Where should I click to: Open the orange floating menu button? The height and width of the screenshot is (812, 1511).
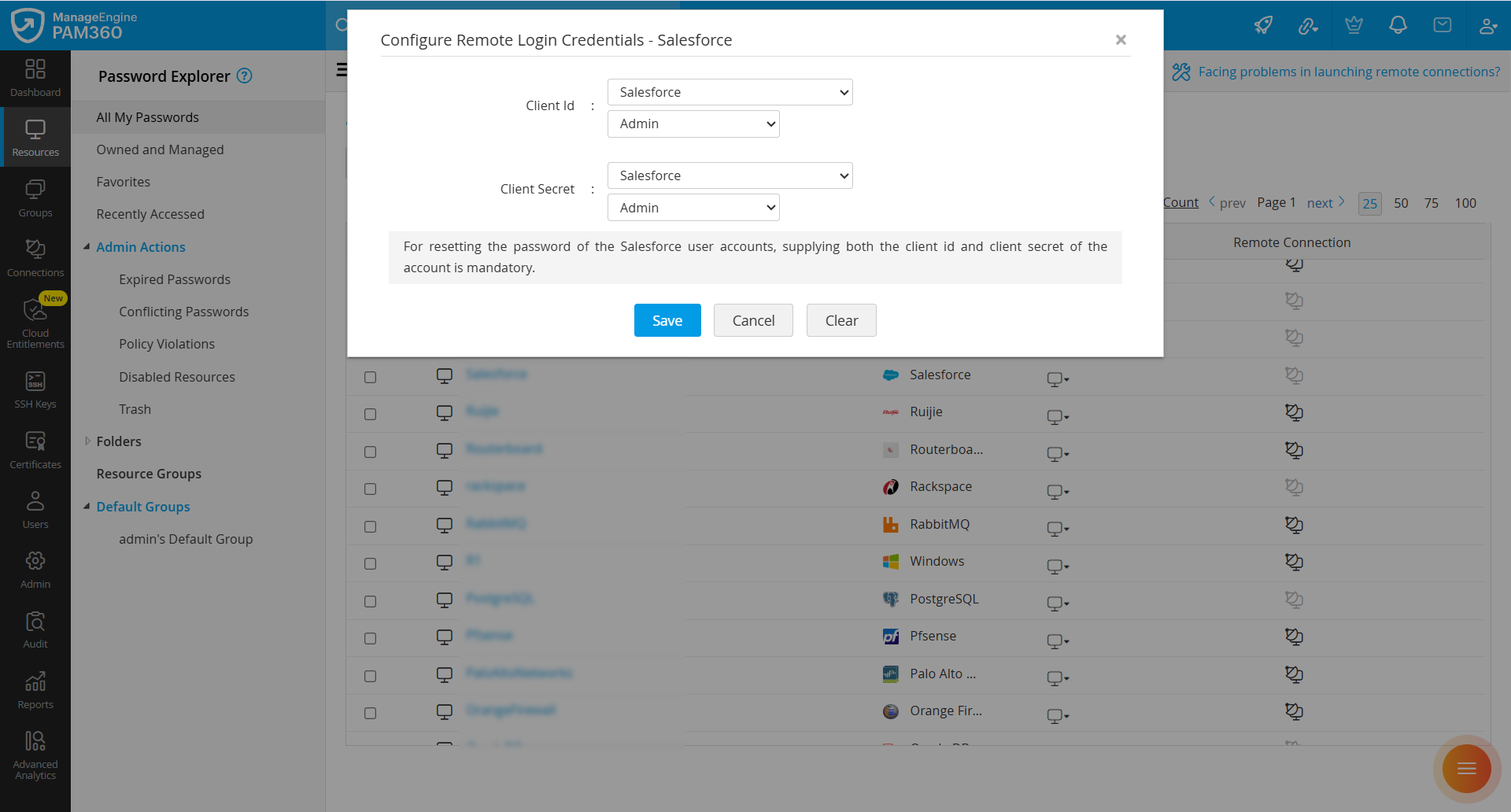[x=1466, y=768]
